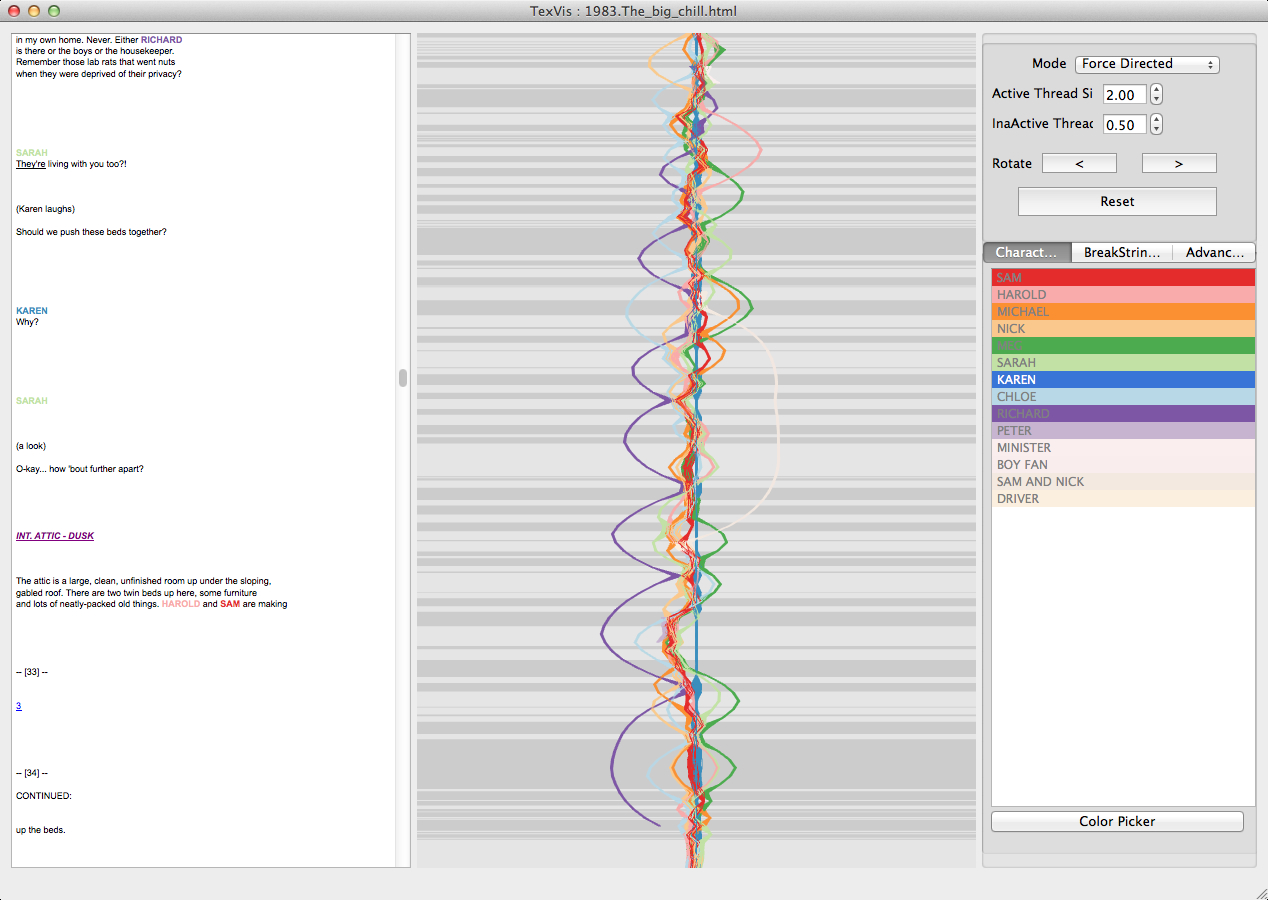Image resolution: width=1268 pixels, height=900 pixels.
Task: Click the Inactive Thread value field 0.50
Action: pyautogui.click(x=1124, y=124)
